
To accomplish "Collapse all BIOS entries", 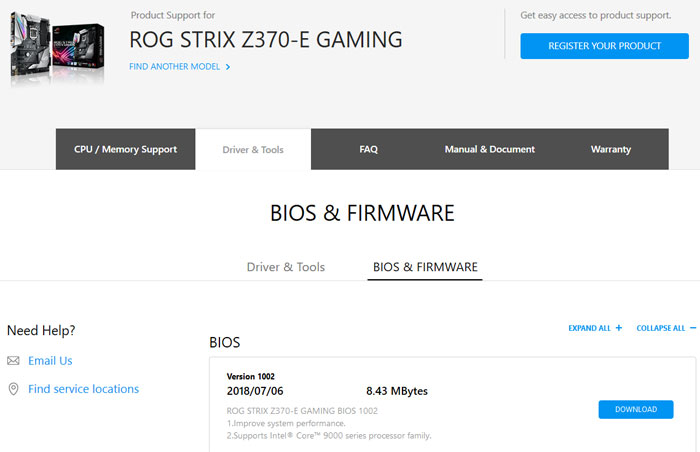I will pos(666,328).
